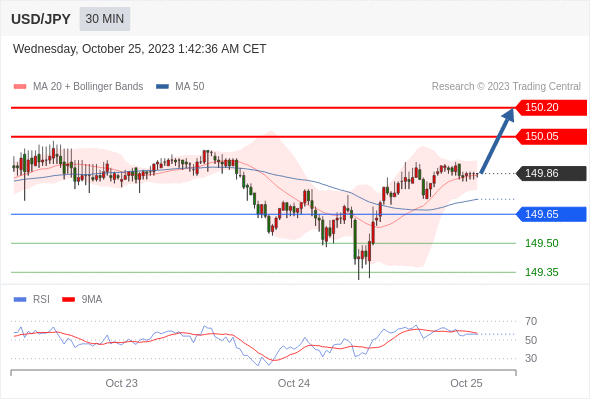The image size is (590, 400).
Task: Click the 'Research © 2023 Trading Central' credit
Action: pyautogui.click(x=506, y=87)
